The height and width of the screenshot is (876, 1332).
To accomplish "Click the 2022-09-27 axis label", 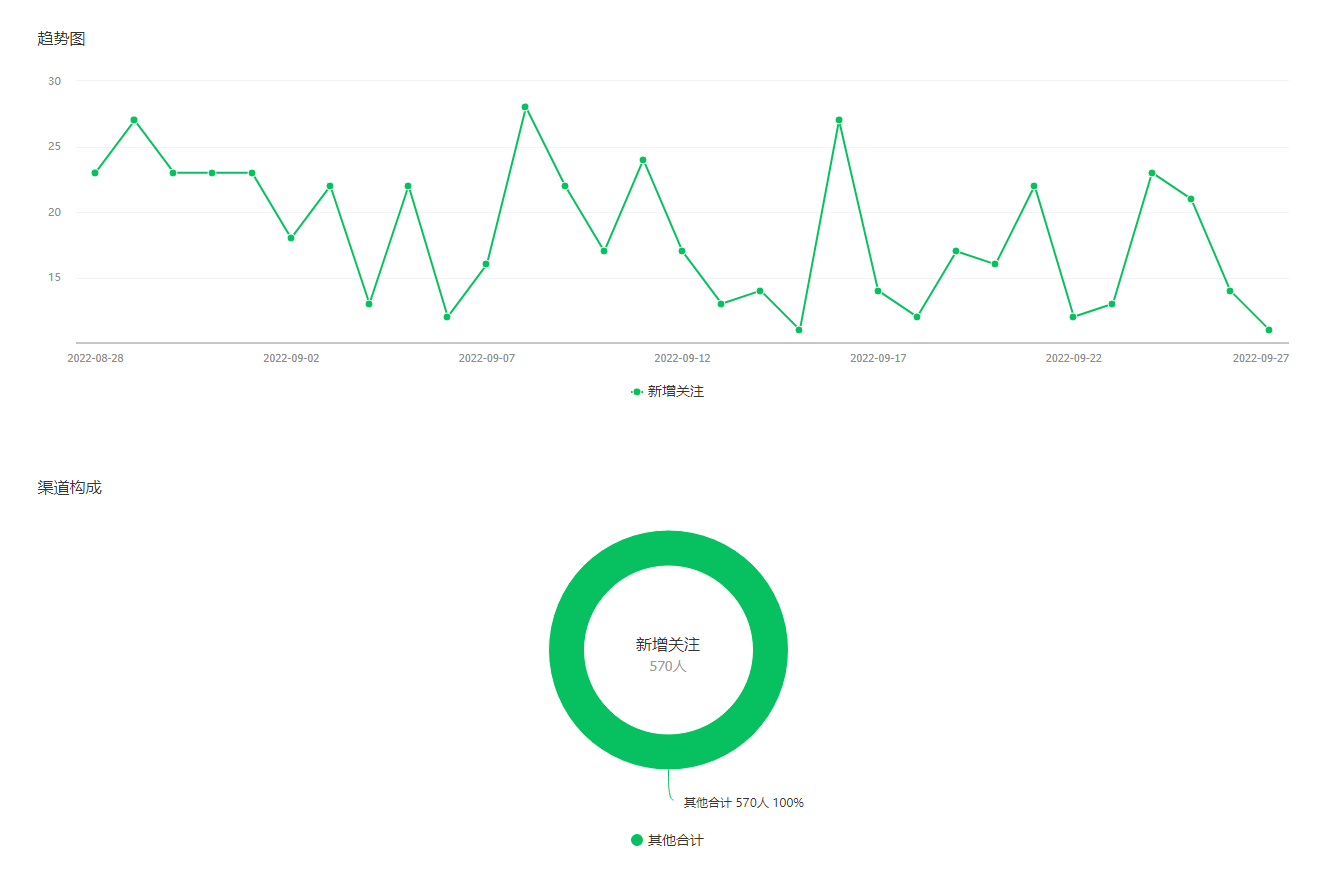I will click(1261, 358).
